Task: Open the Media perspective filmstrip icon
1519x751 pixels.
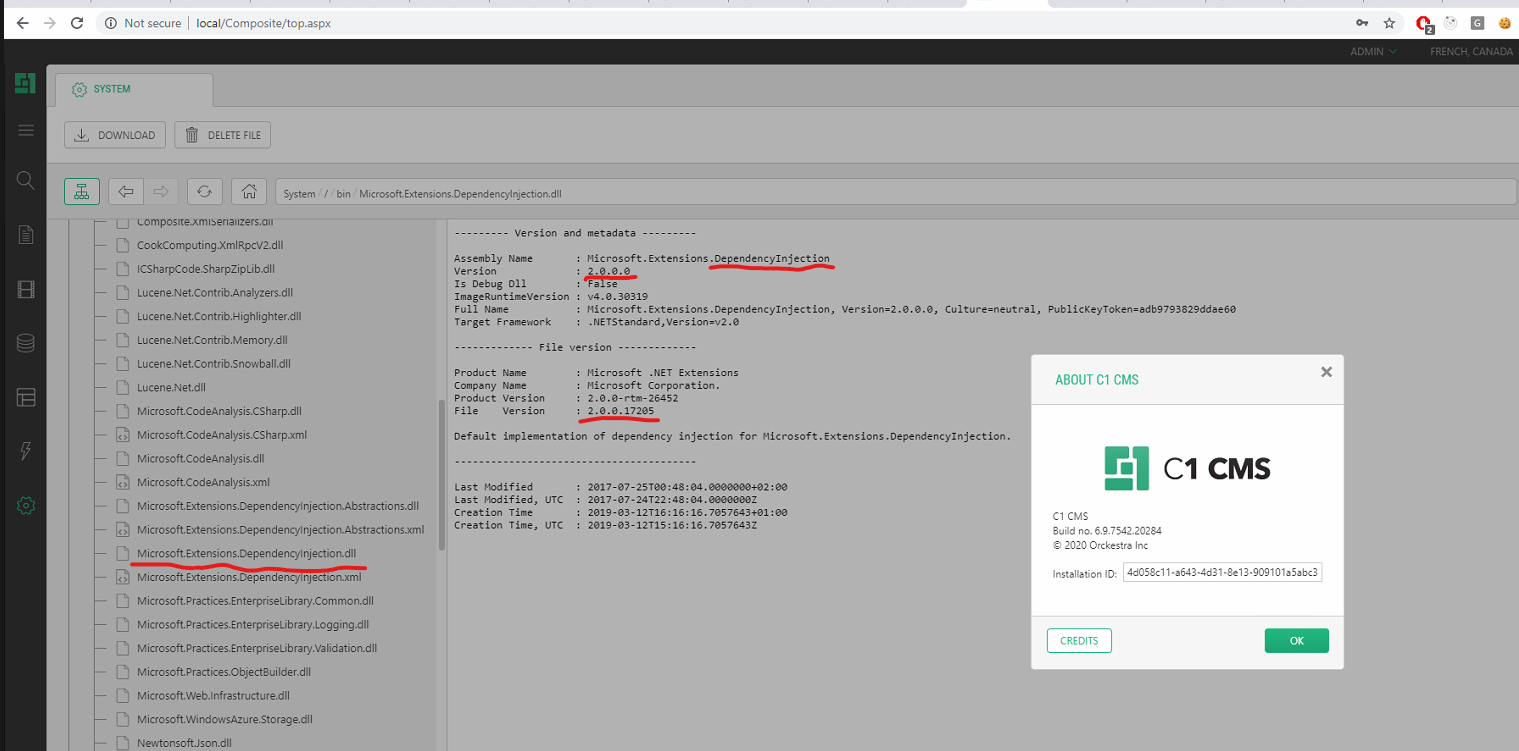Action: [25, 289]
